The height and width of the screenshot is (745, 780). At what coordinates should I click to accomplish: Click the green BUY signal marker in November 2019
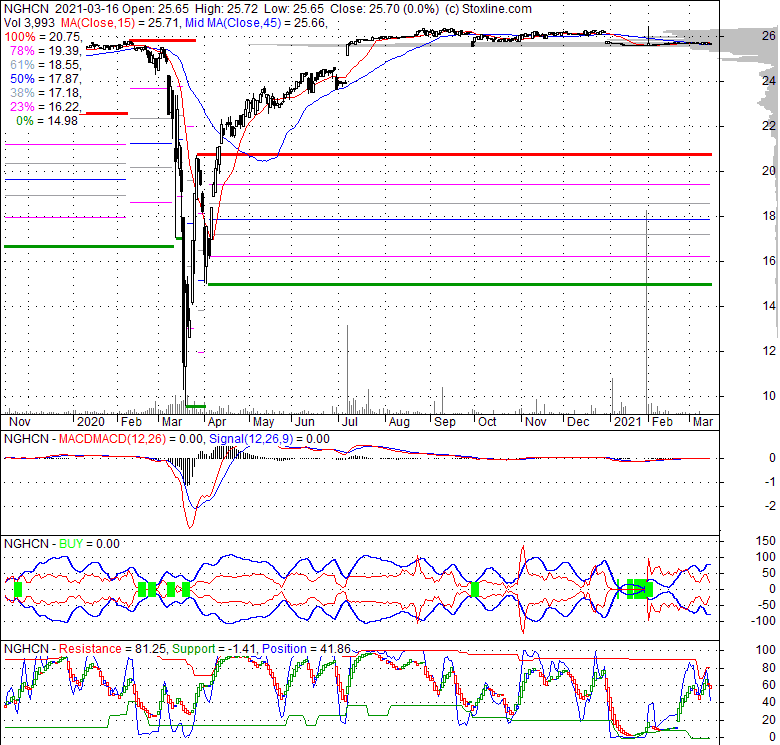(18, 589)
